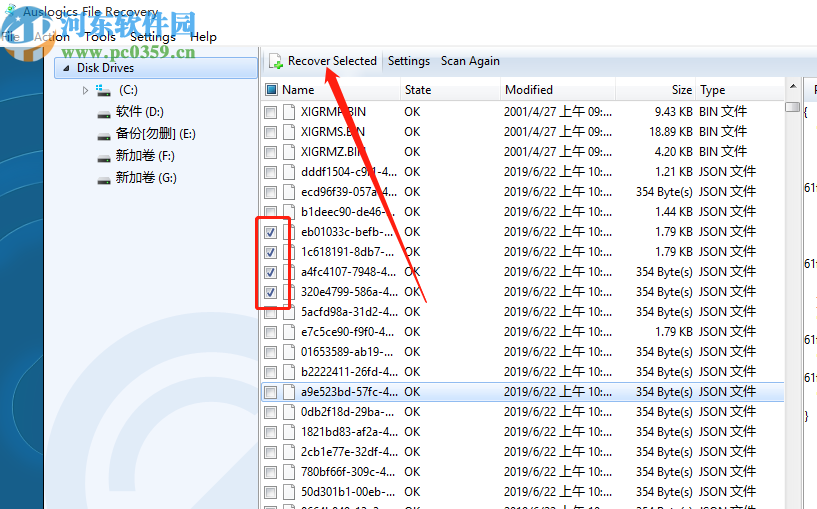Click file icon of b2222411-26fd row
The width and height of the screenshot is (817, 509).
pos(289,372)
